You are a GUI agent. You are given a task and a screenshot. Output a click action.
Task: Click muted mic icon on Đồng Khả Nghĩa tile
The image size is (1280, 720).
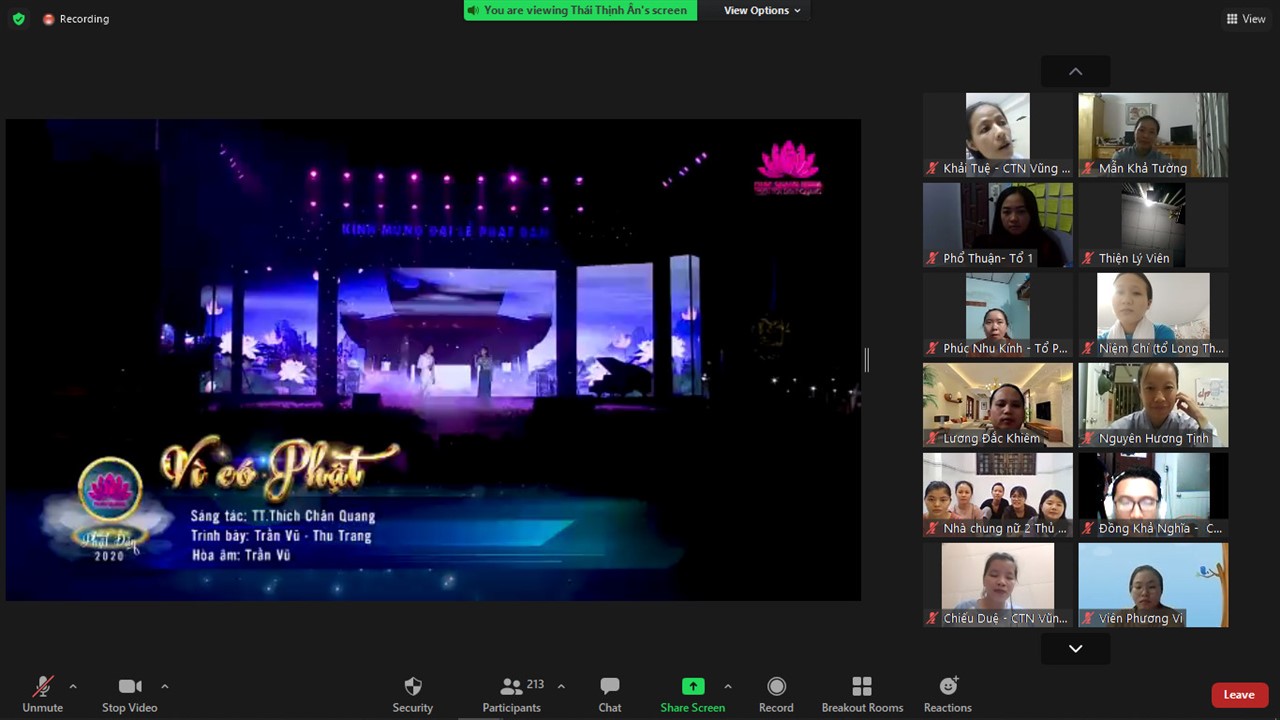[1088, 528]
